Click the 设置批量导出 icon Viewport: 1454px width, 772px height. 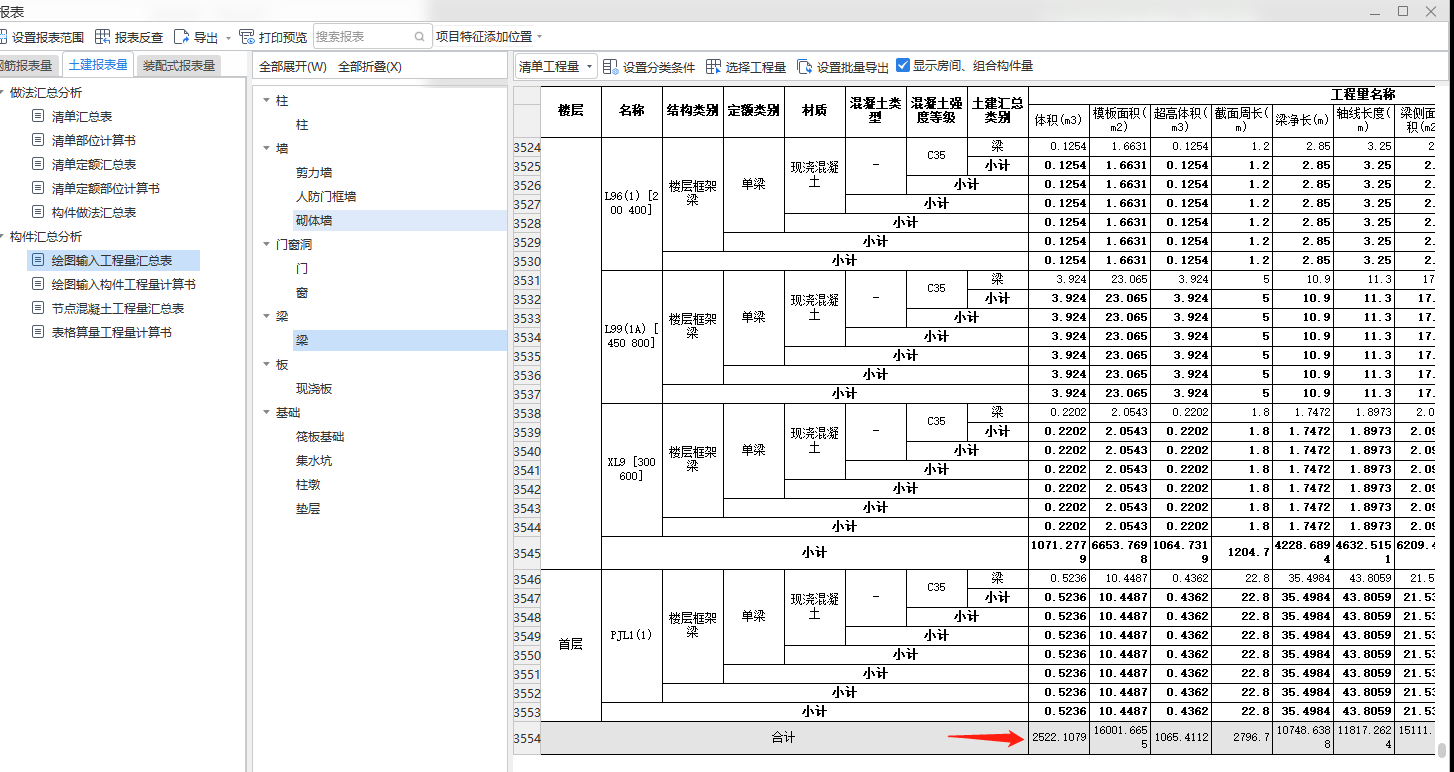[x=805, y=67]
